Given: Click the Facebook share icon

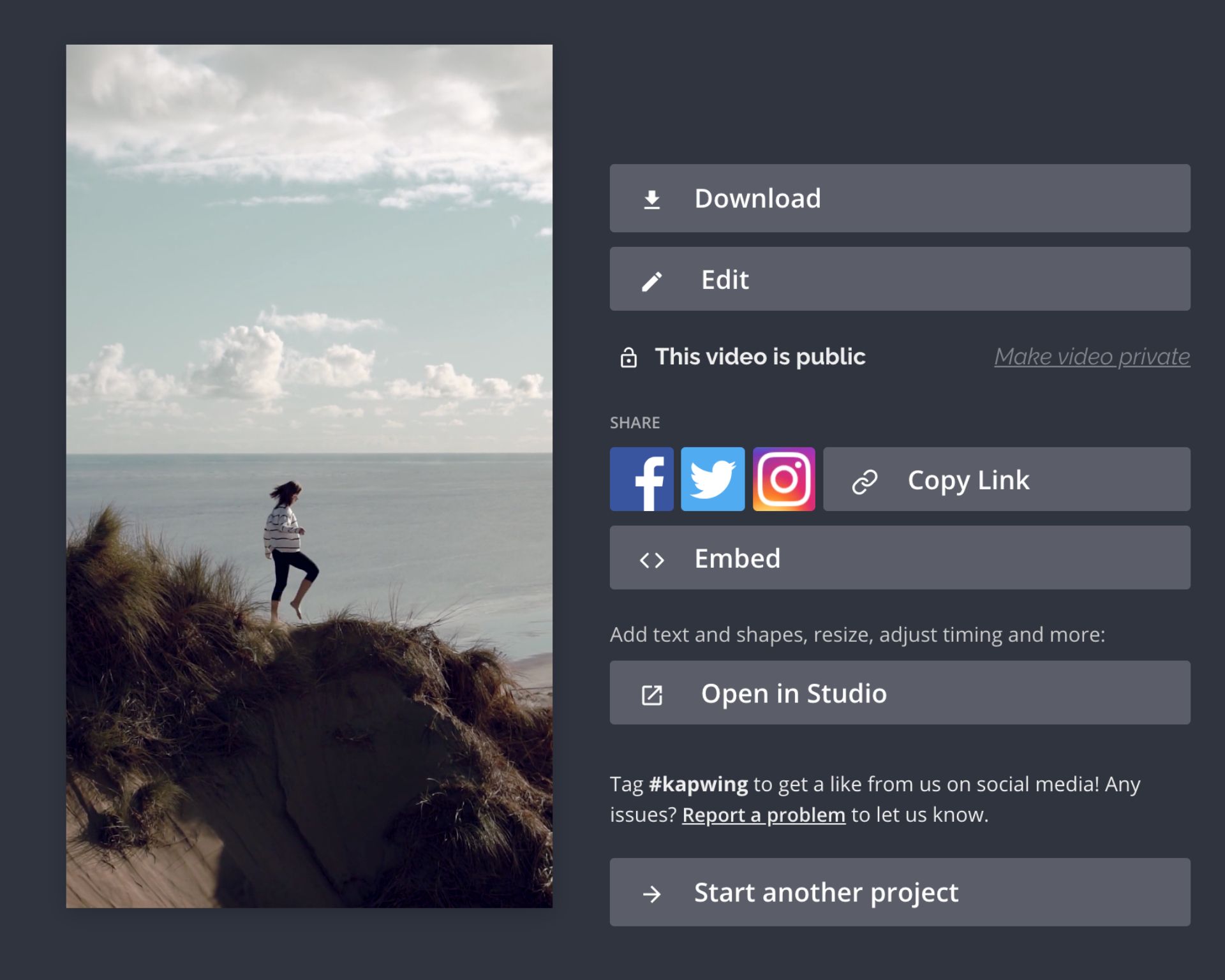Looking at the screenshot, I should (x=641, y=479).
